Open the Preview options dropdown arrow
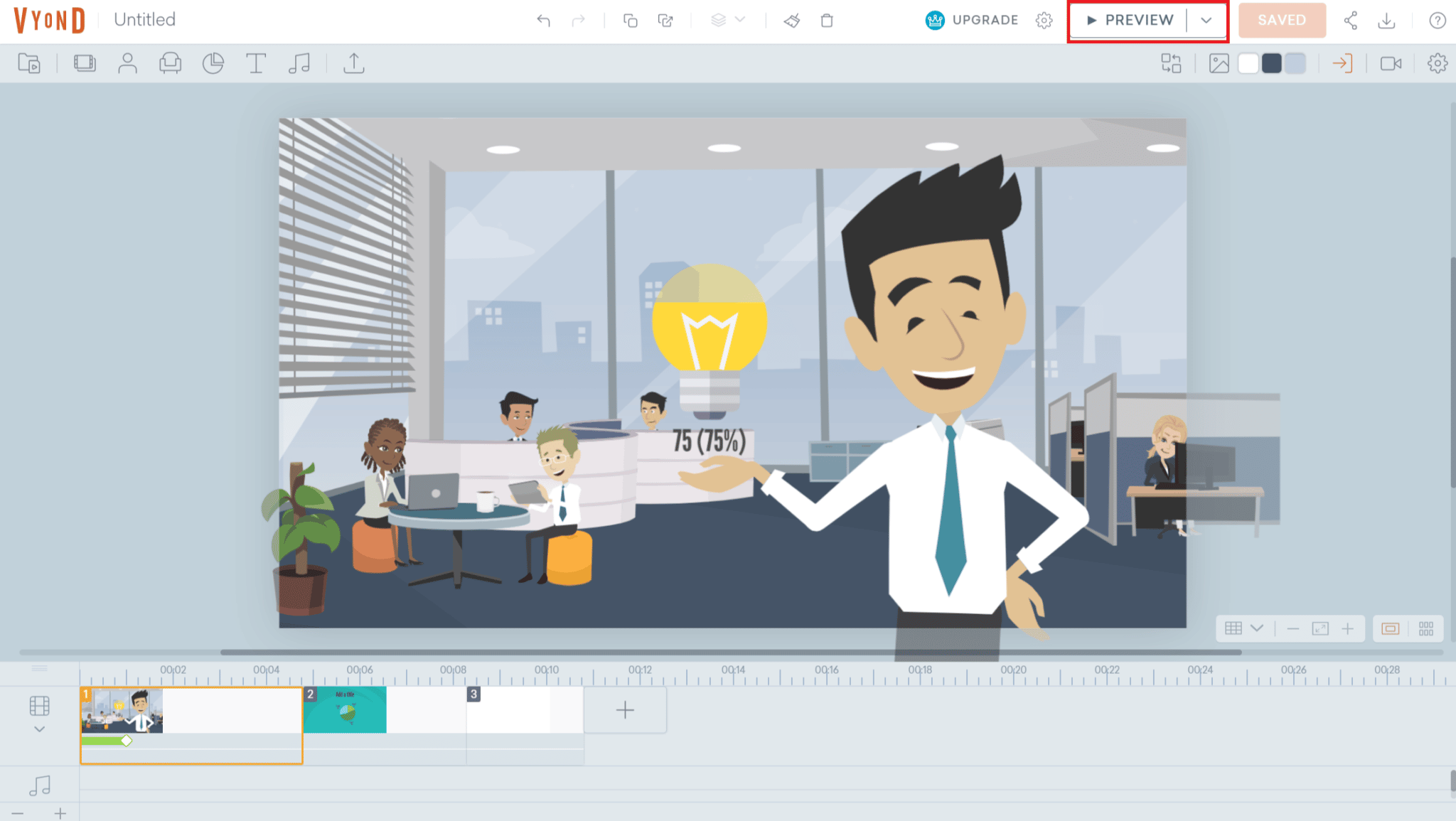The image size is (1456, 821). 1206,21
